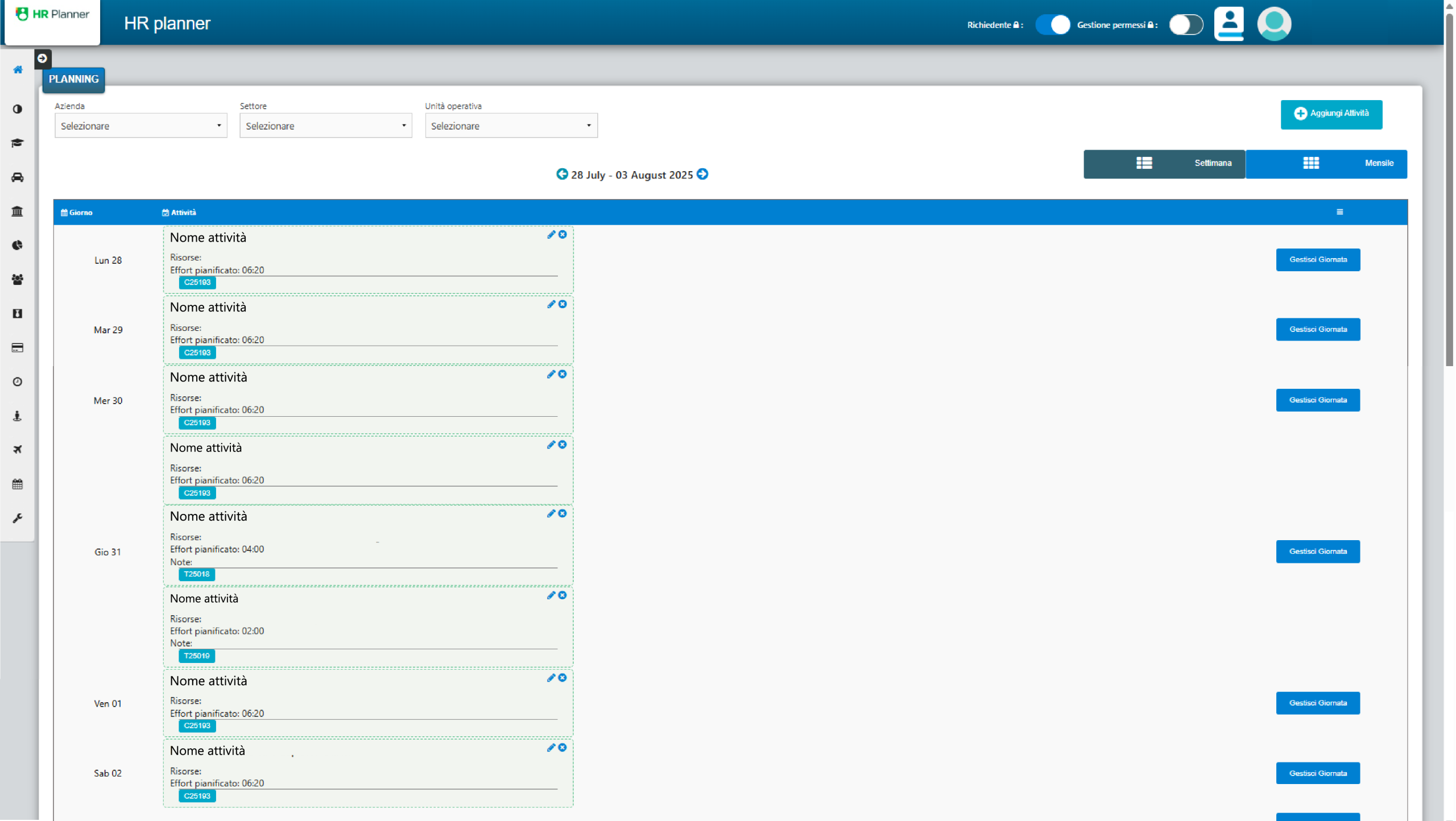Open the pie chart reports icon
Viewport: 1456px width, 821px height.
(x=18, y=246)
